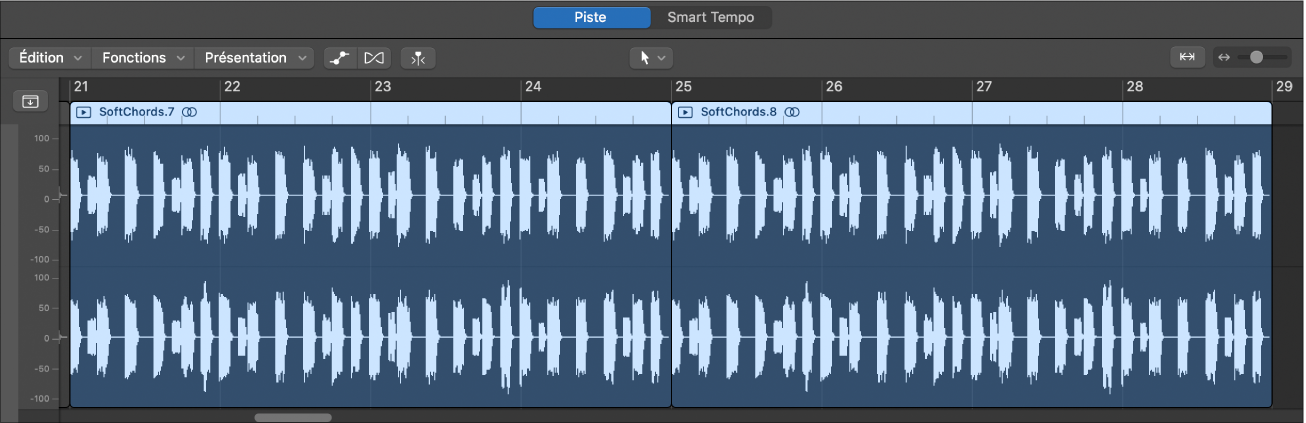Click the horizontal scrollbar at the bottom
The width and height of the screenshot is (1306, 423).
point(292,417)
